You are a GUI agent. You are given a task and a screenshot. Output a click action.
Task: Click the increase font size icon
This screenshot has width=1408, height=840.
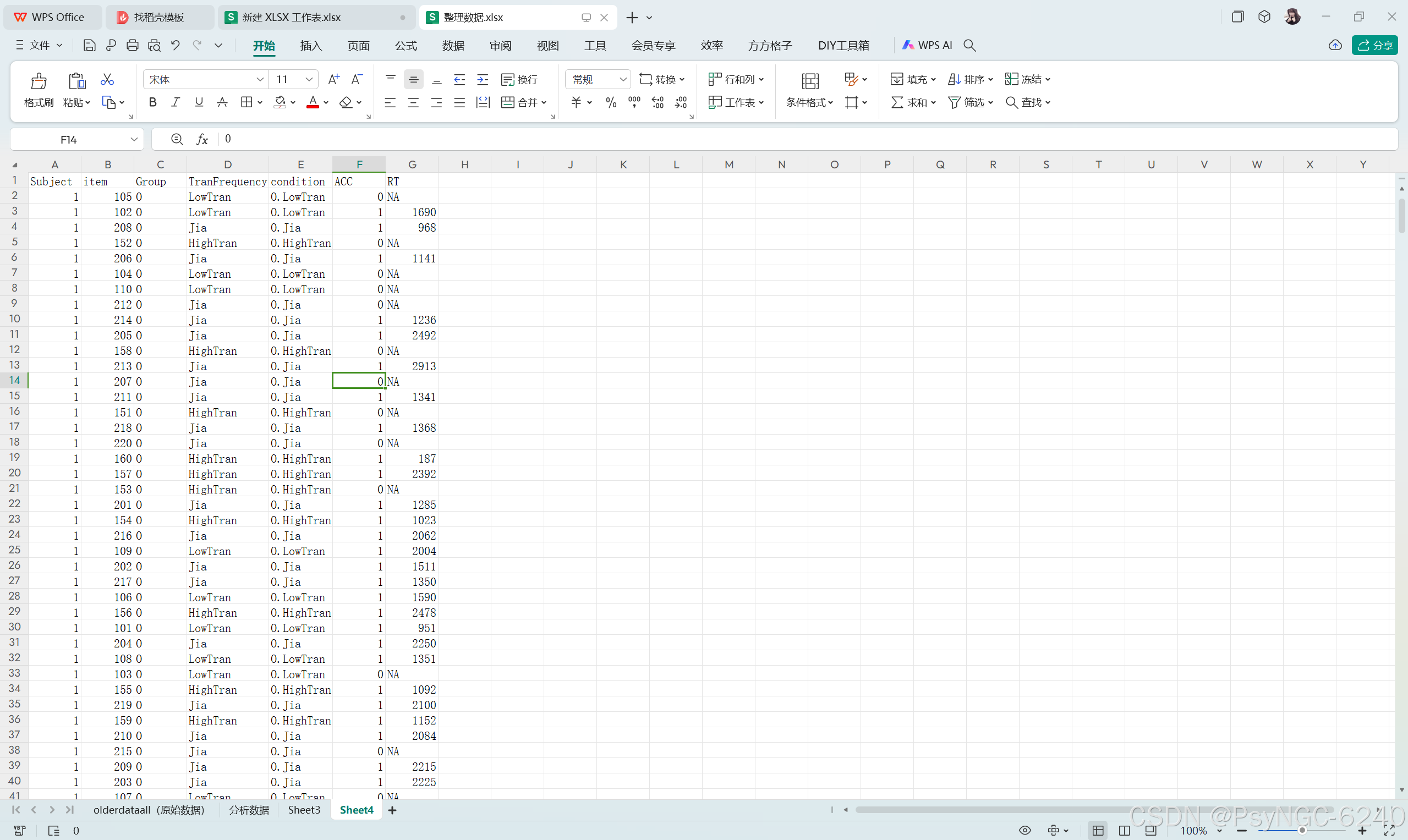333,79
